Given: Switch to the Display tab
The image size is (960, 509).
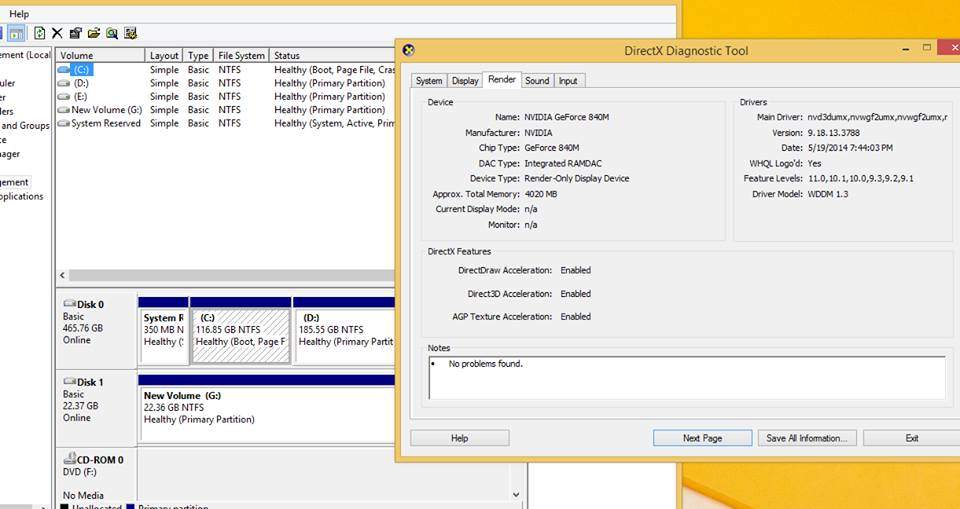Looking at the screenshot, I should click(465, 81).
